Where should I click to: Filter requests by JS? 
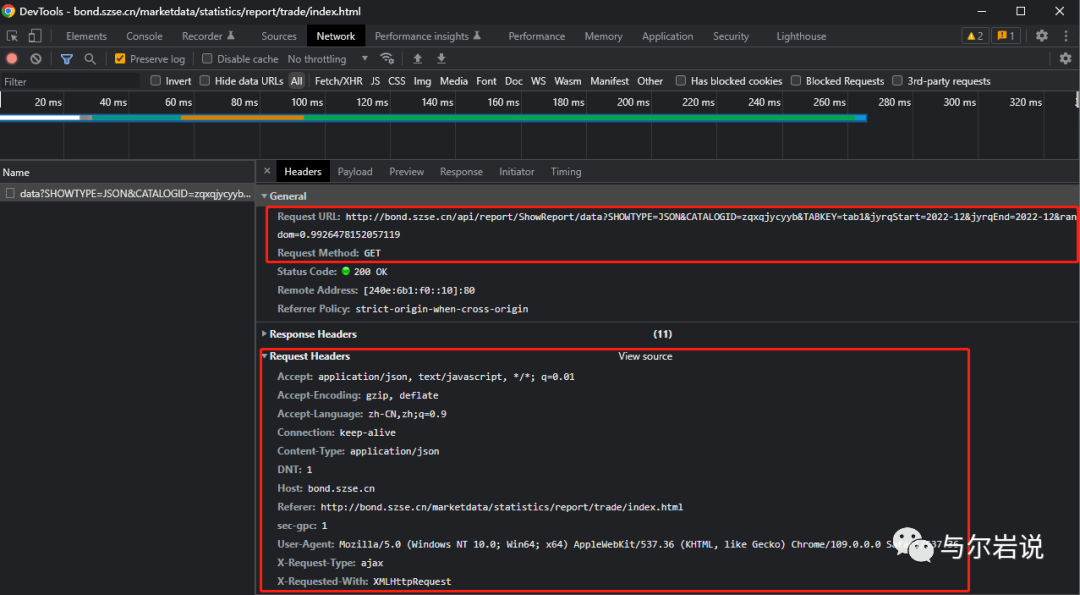pyautogui.click(x=375, y=81)
